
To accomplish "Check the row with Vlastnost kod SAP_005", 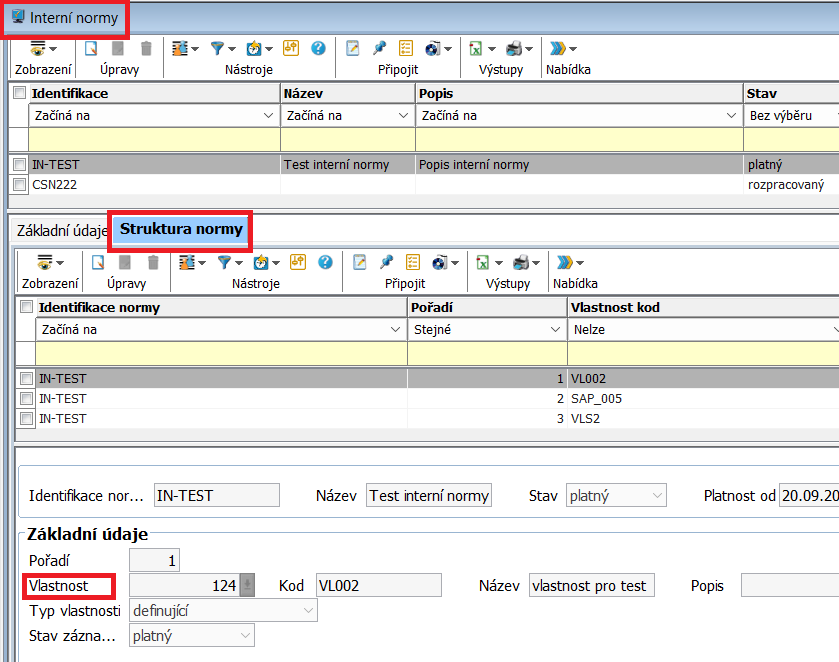I will (x=26, y=398).
